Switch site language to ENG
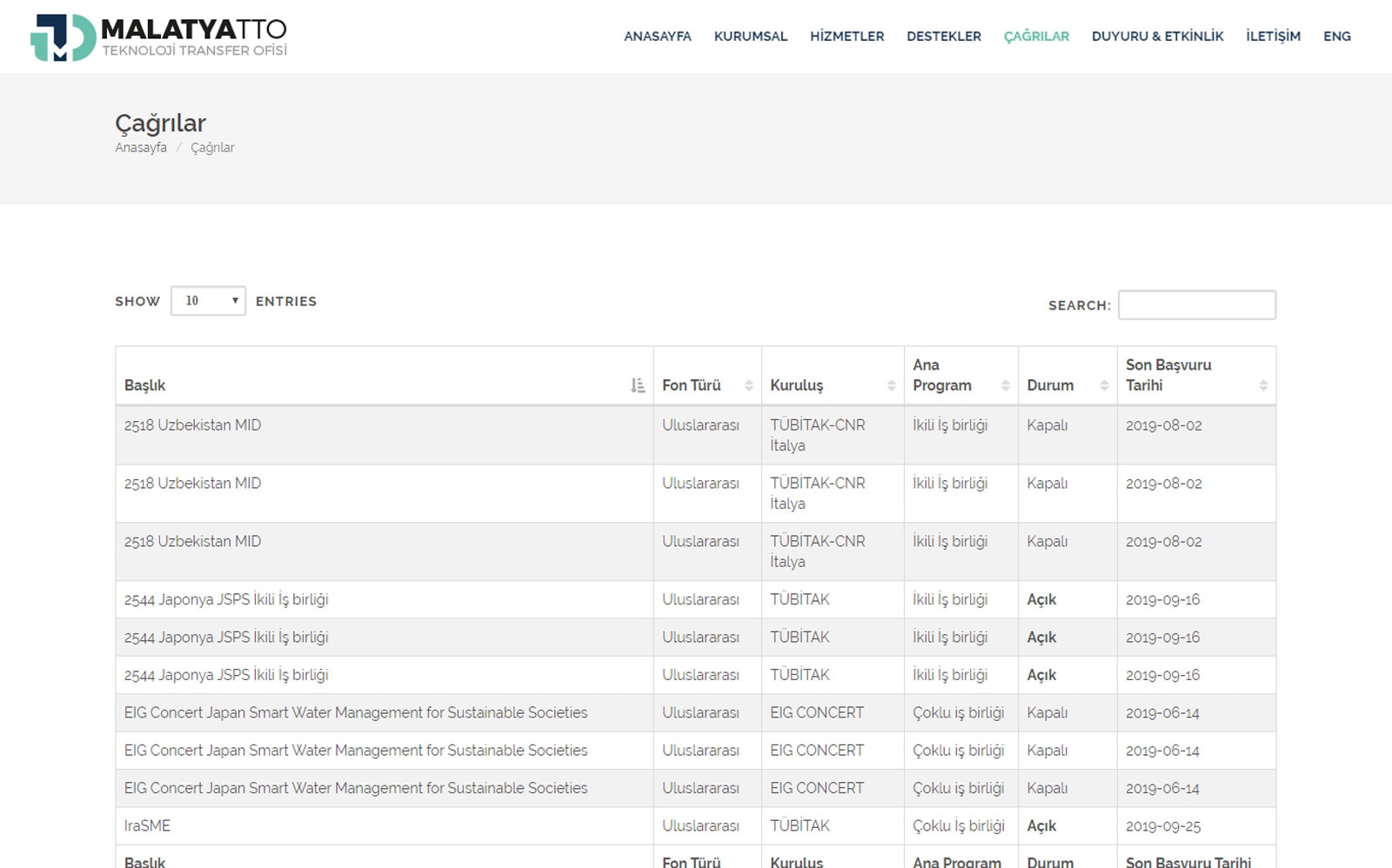This screenshot has width=1392, height=868. coord(1336,37)
